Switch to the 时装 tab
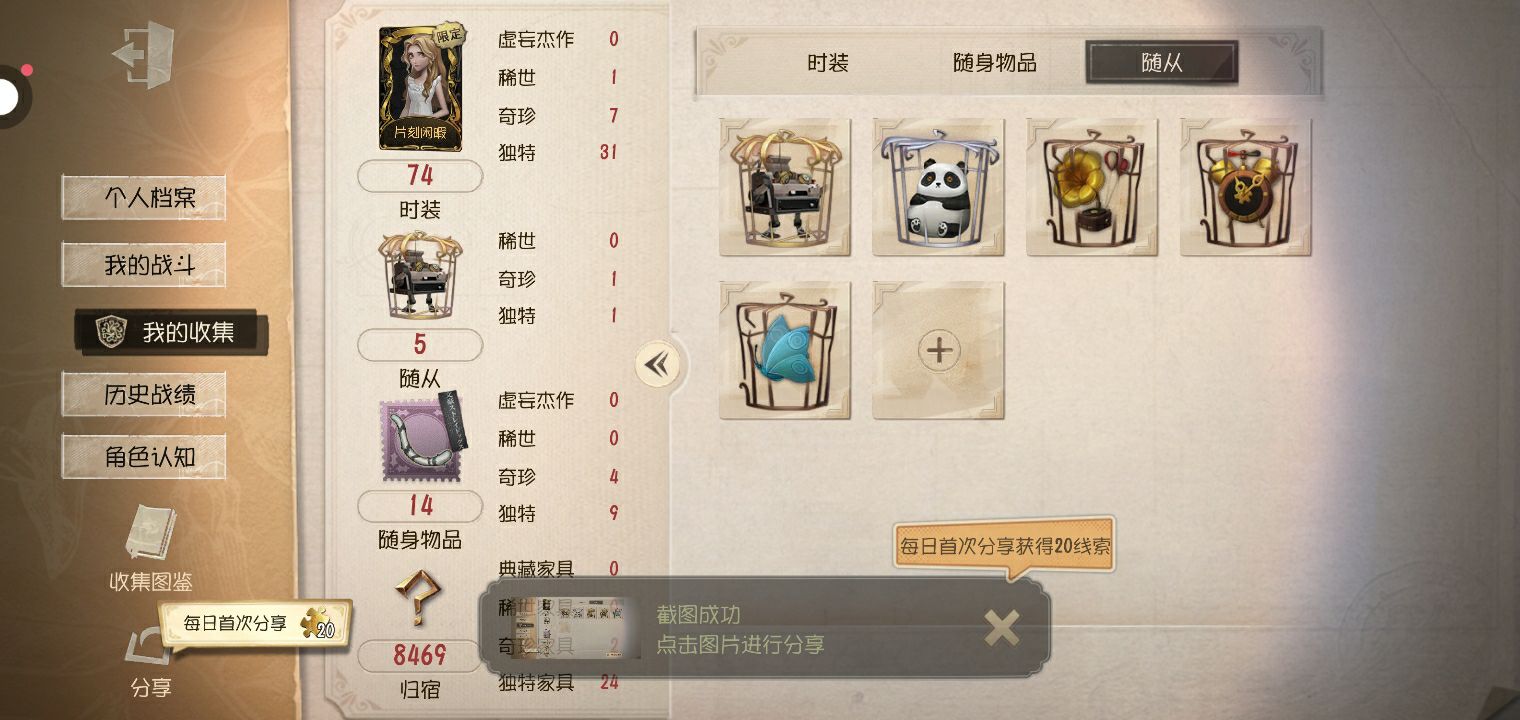The width and height of the screenshot is (1520, 720). pos(828,63)
